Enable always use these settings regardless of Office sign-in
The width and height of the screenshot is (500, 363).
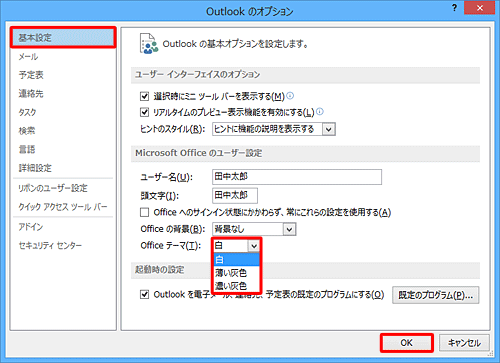[x=144, y=212]
